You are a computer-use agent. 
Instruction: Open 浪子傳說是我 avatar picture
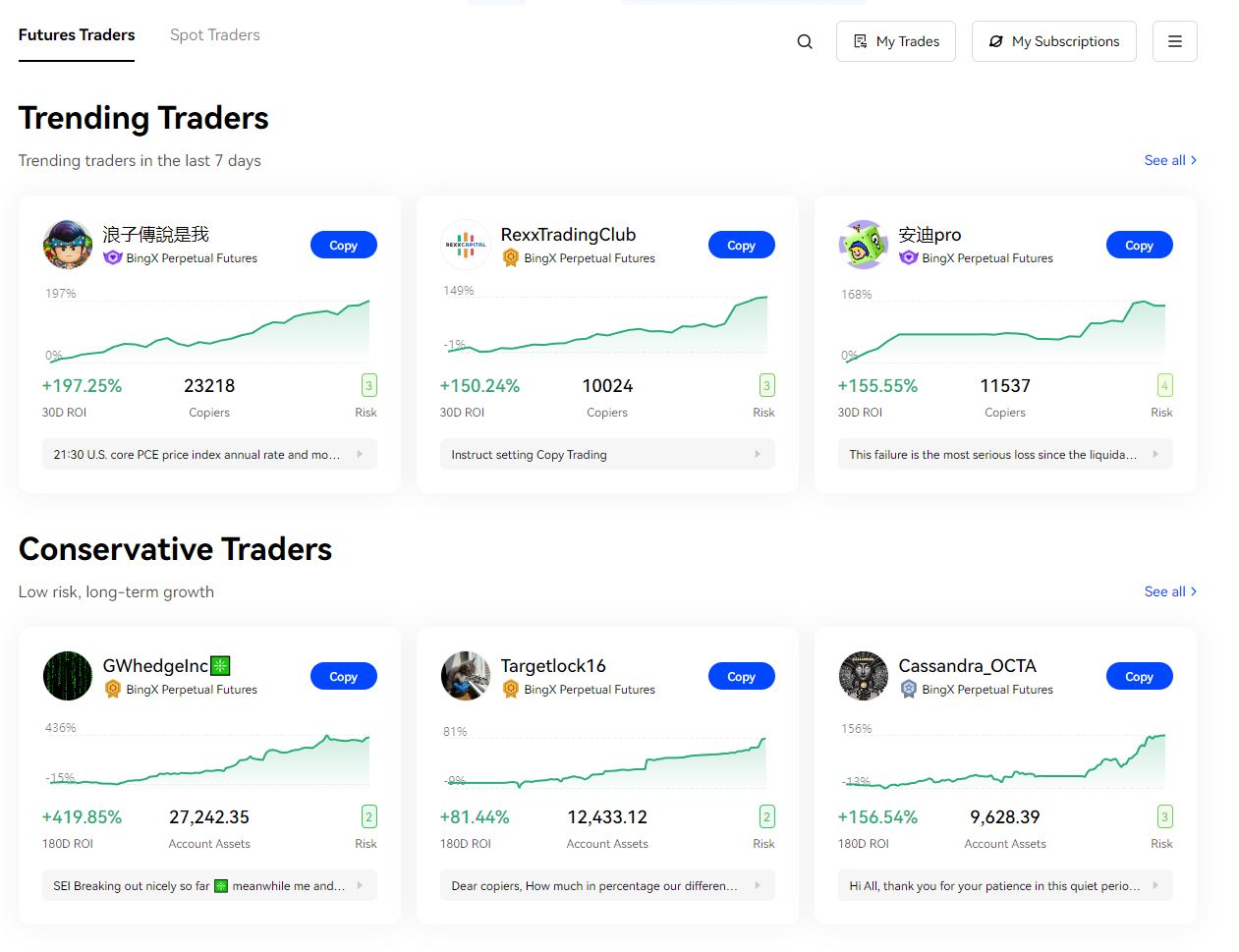(x=68, y=245)
